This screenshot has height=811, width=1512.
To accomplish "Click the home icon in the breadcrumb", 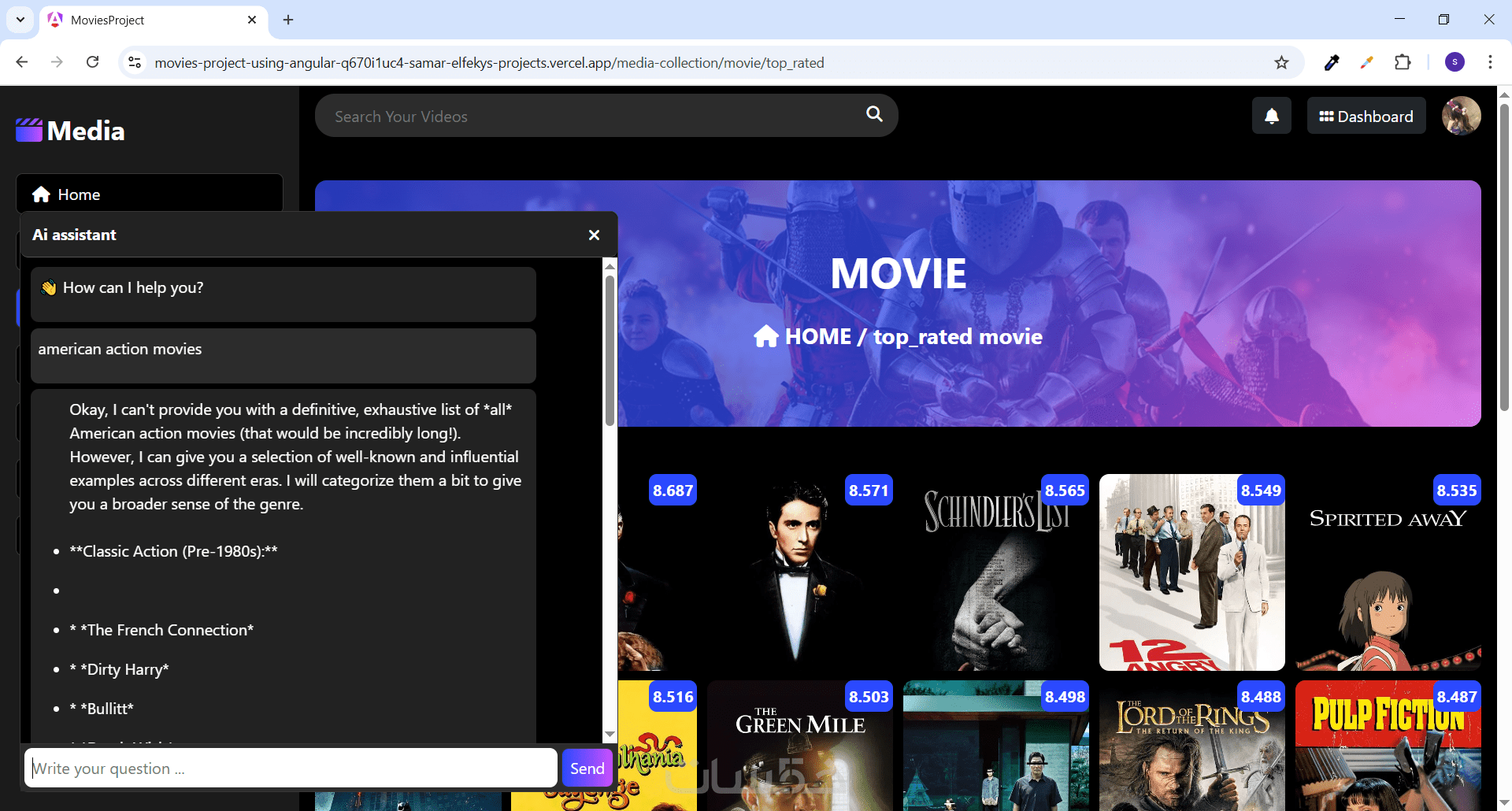I will coord(766,336).
